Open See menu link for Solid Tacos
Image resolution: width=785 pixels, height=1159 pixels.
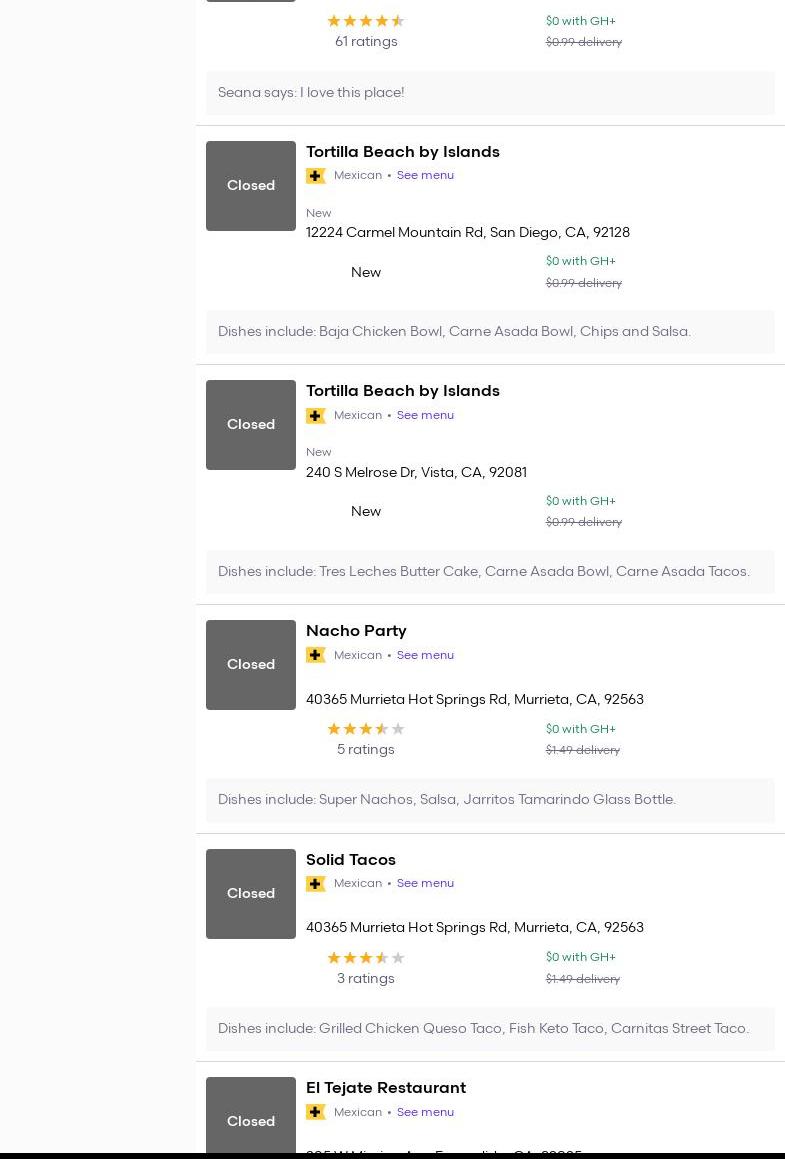point(425,883)
